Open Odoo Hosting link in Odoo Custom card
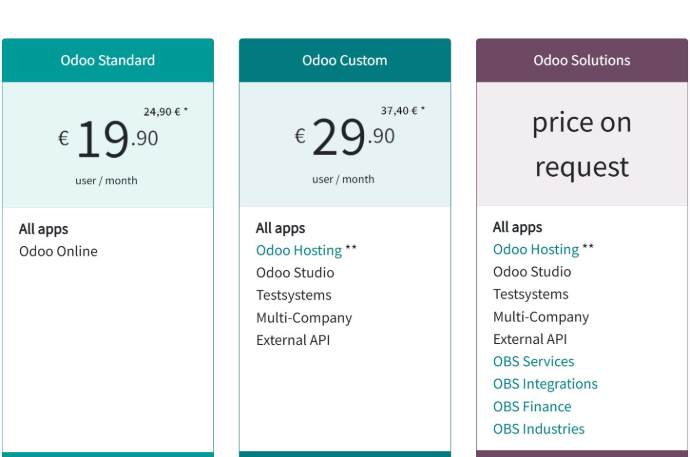This screenshot has width=690, height=457. coord(299,250)
